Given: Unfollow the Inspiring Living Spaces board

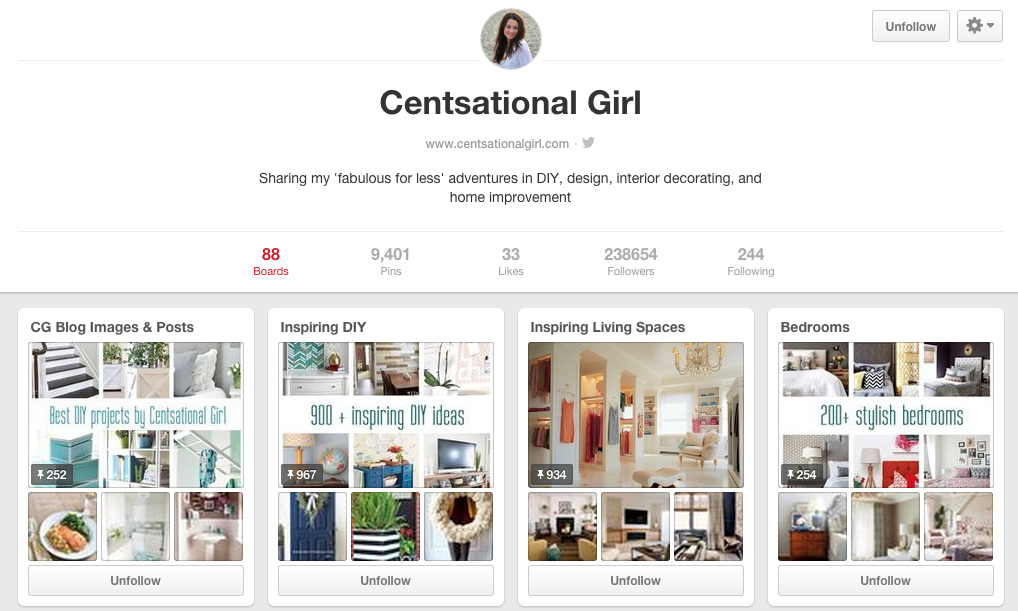Looking at the screenshot, I should tap(636, 580).
